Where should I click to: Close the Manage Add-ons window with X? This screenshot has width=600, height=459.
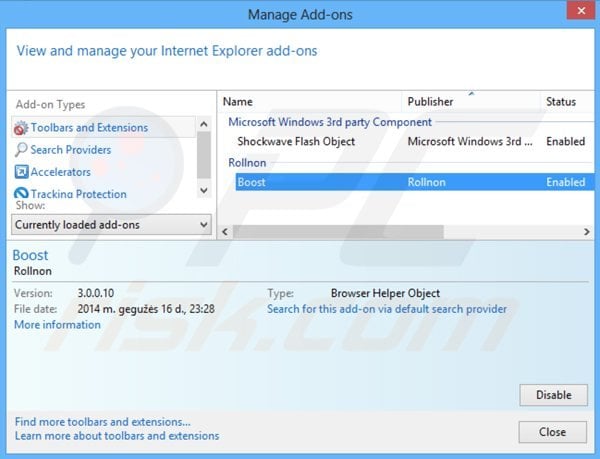click(x=576, y=15)
